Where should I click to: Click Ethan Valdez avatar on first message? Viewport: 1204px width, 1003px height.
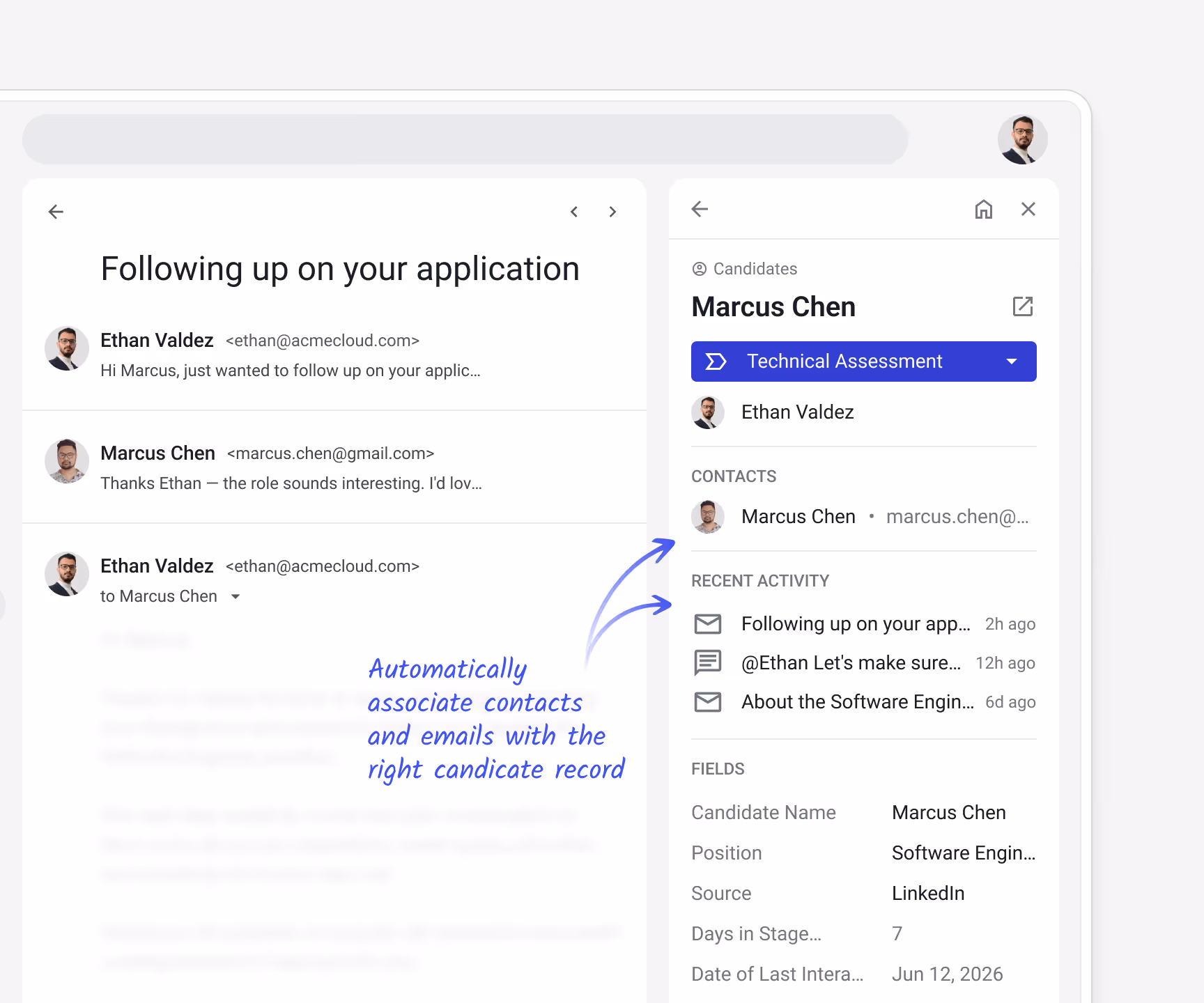(67, 348)
